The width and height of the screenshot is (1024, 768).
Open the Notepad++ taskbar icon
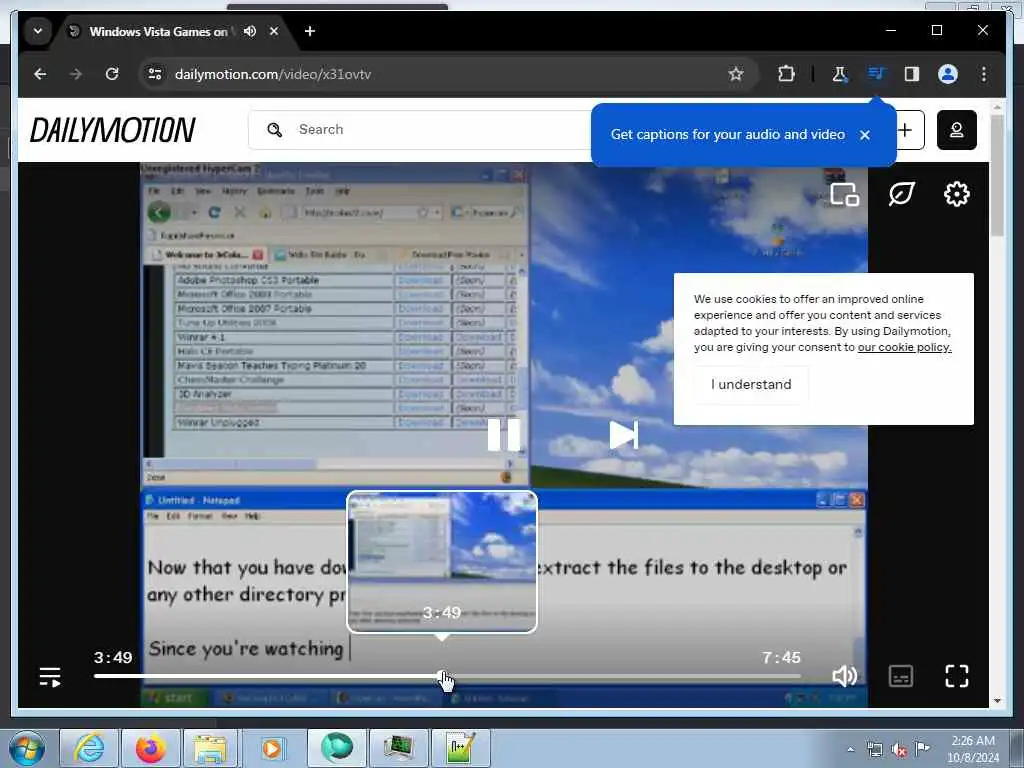point(460,748)
